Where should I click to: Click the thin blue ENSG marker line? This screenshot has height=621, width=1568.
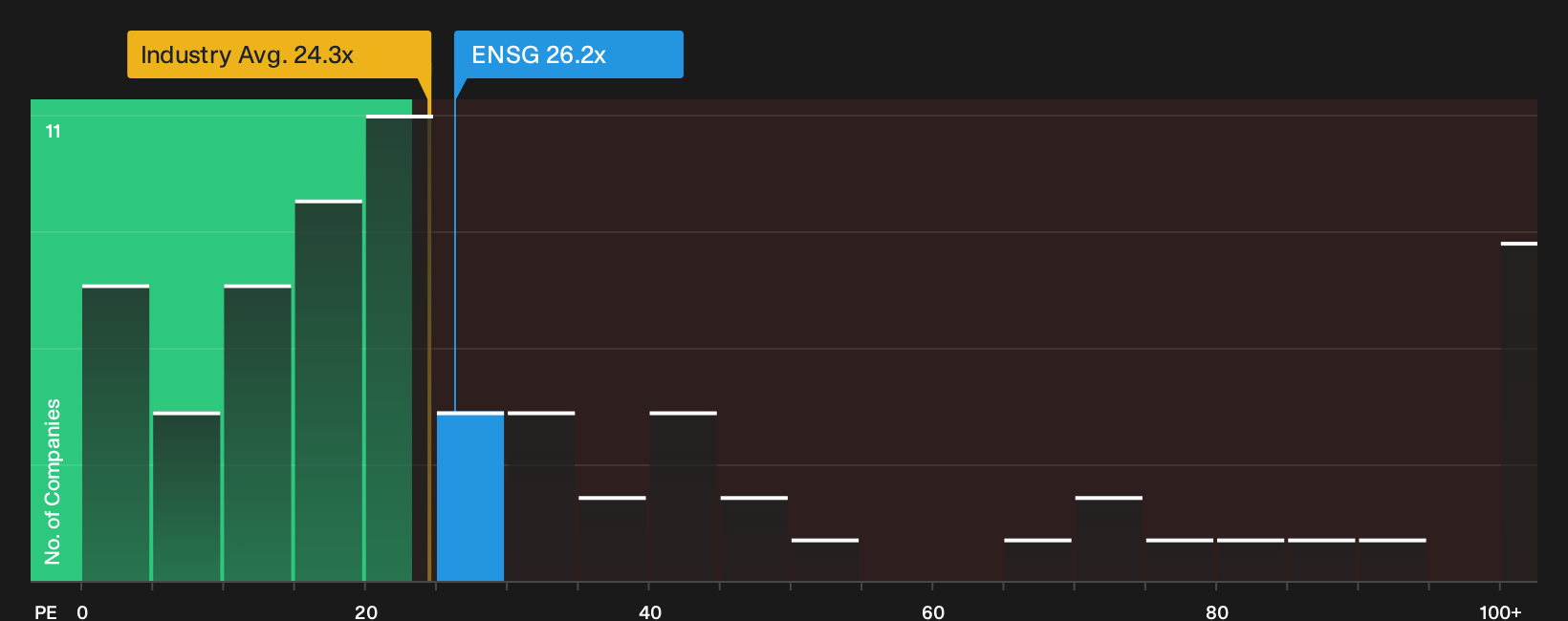pyautogui.click(x=455, y=255)
